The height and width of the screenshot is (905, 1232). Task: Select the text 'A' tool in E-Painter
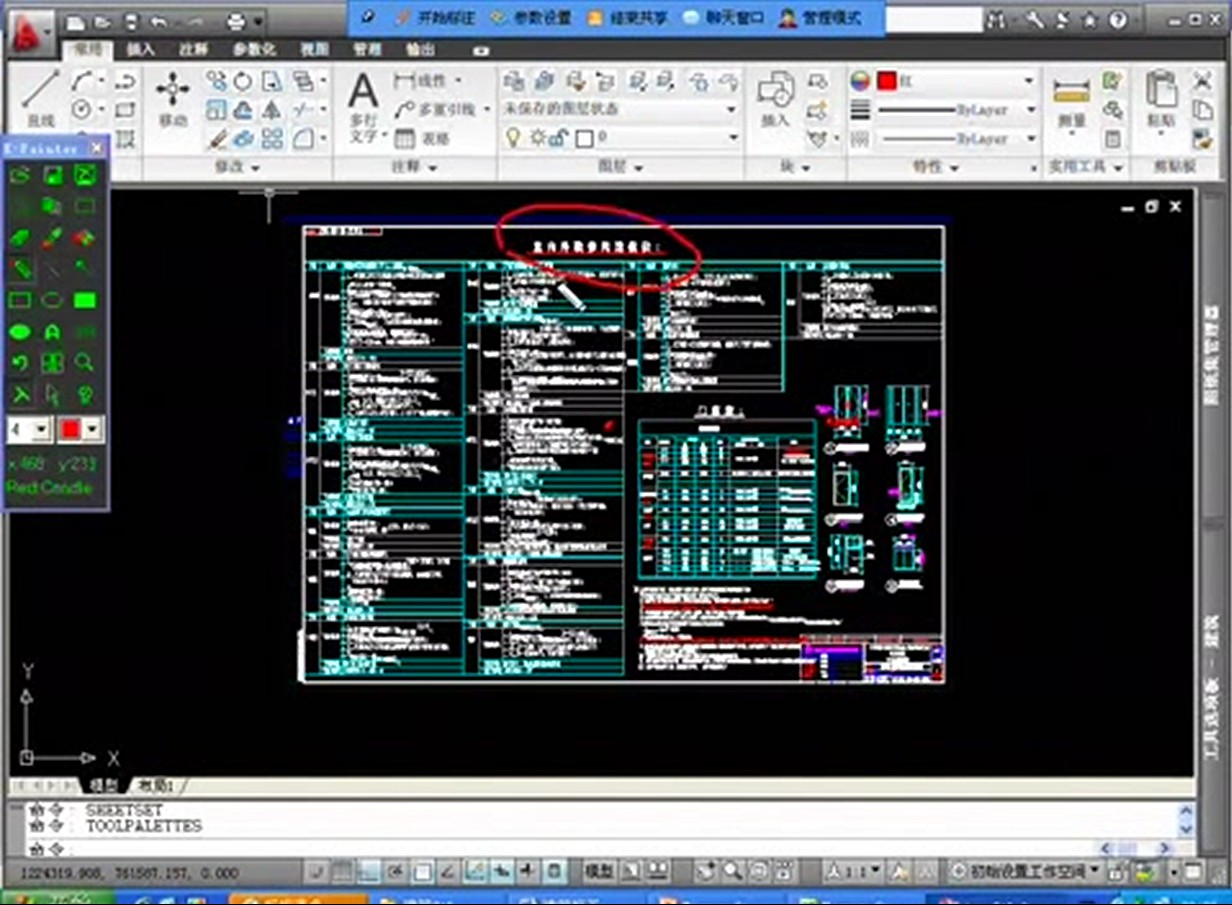(x=52, y=332)
